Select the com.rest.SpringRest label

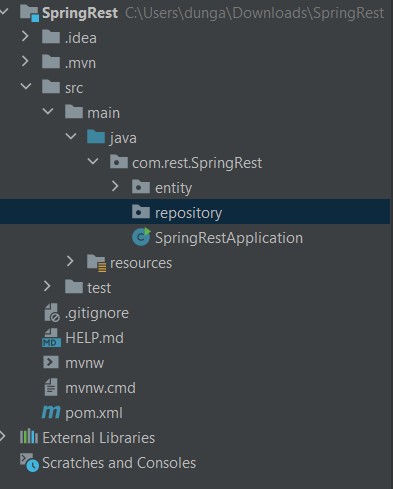point(197,163)
